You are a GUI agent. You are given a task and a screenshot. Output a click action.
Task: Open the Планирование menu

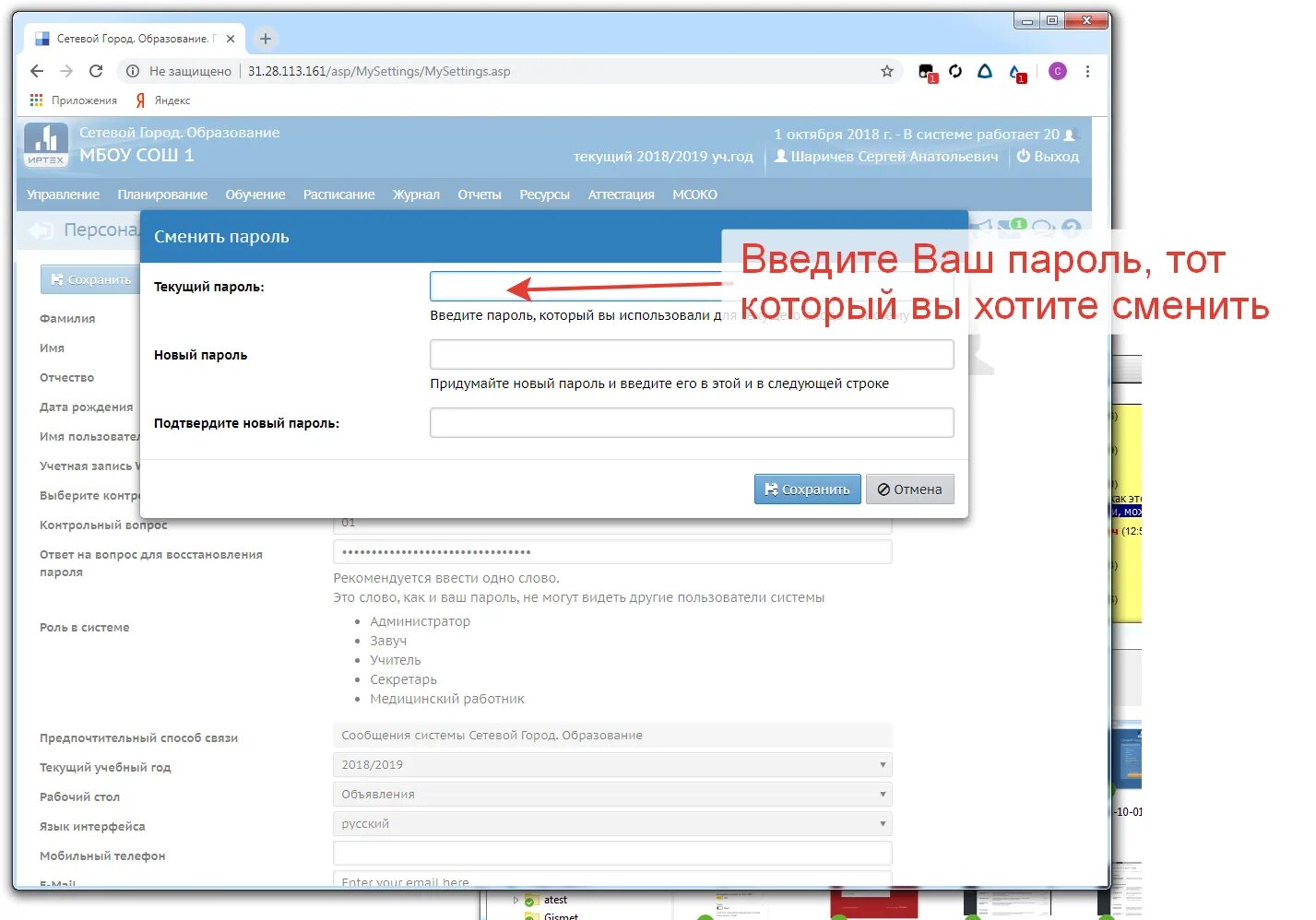(x=162, y=195)
